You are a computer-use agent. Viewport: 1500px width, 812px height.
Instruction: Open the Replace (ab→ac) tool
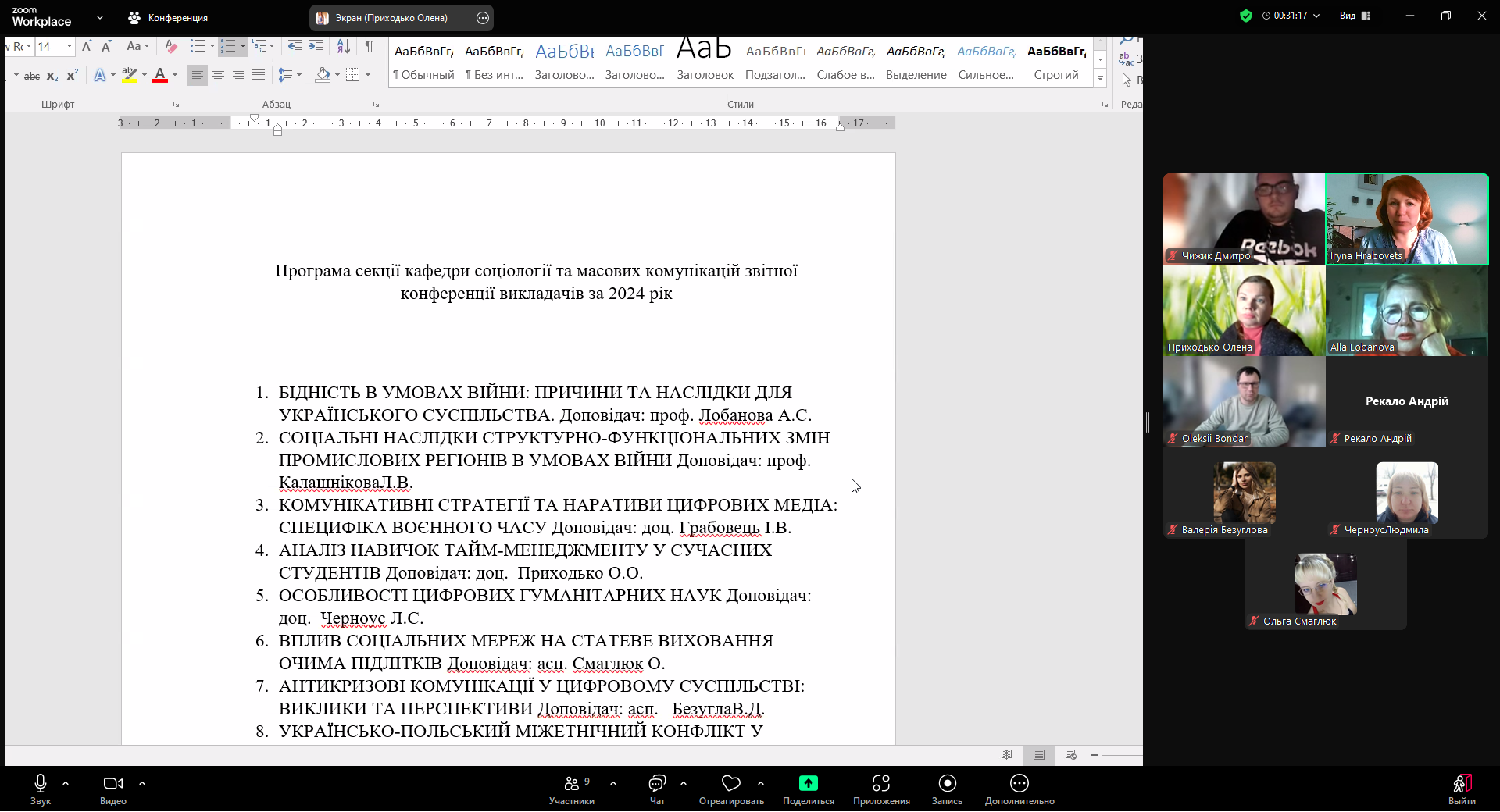coord(1127,59)
